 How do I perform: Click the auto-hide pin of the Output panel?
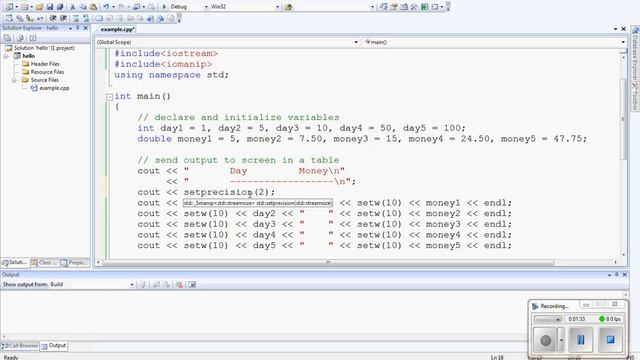tap(616, 275)
